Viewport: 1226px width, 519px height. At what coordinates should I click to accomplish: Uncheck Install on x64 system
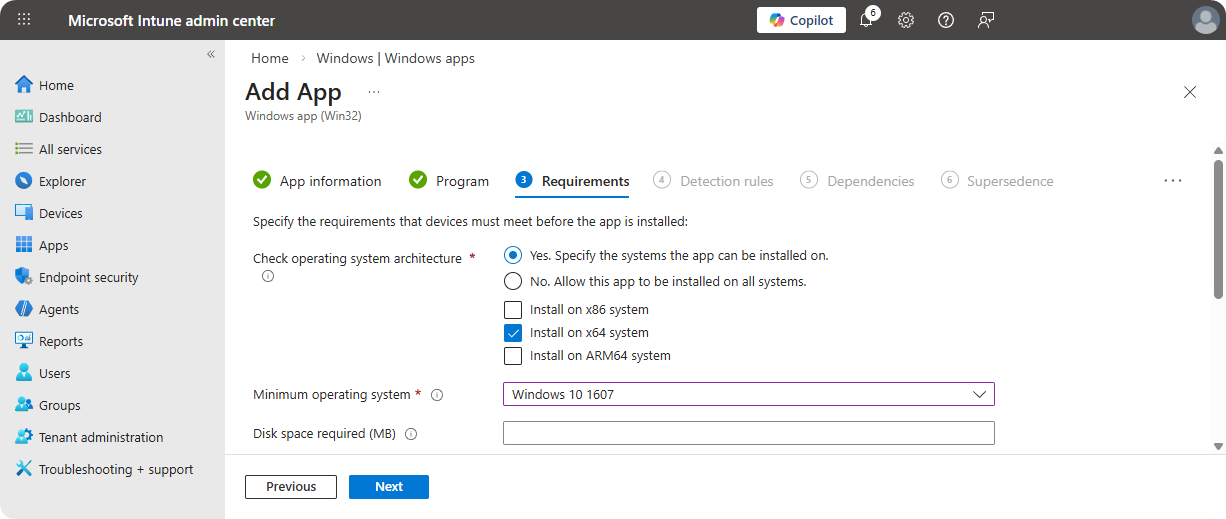513,333
